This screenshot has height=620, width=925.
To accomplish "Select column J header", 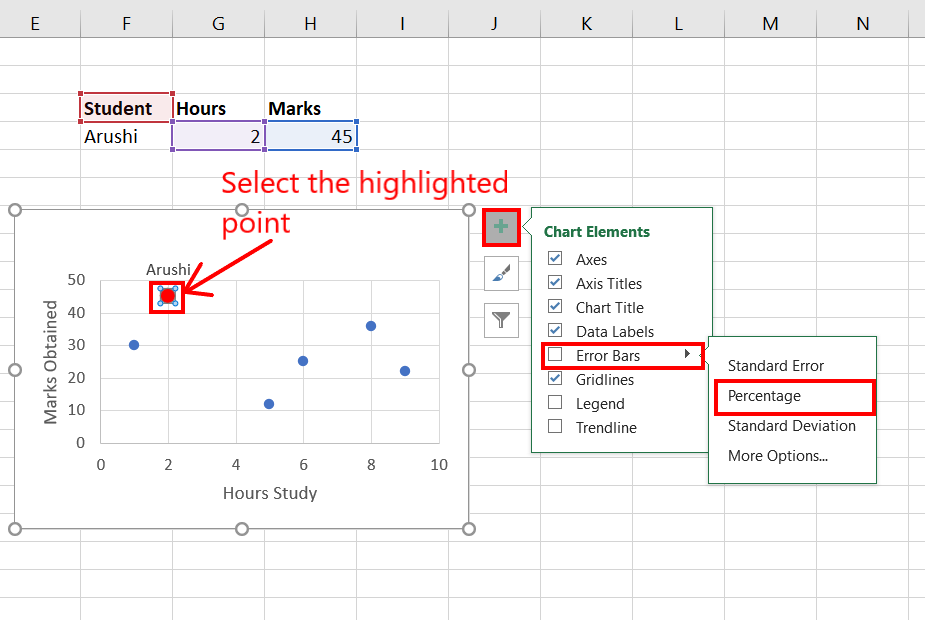I will click(x=494, y=24).
